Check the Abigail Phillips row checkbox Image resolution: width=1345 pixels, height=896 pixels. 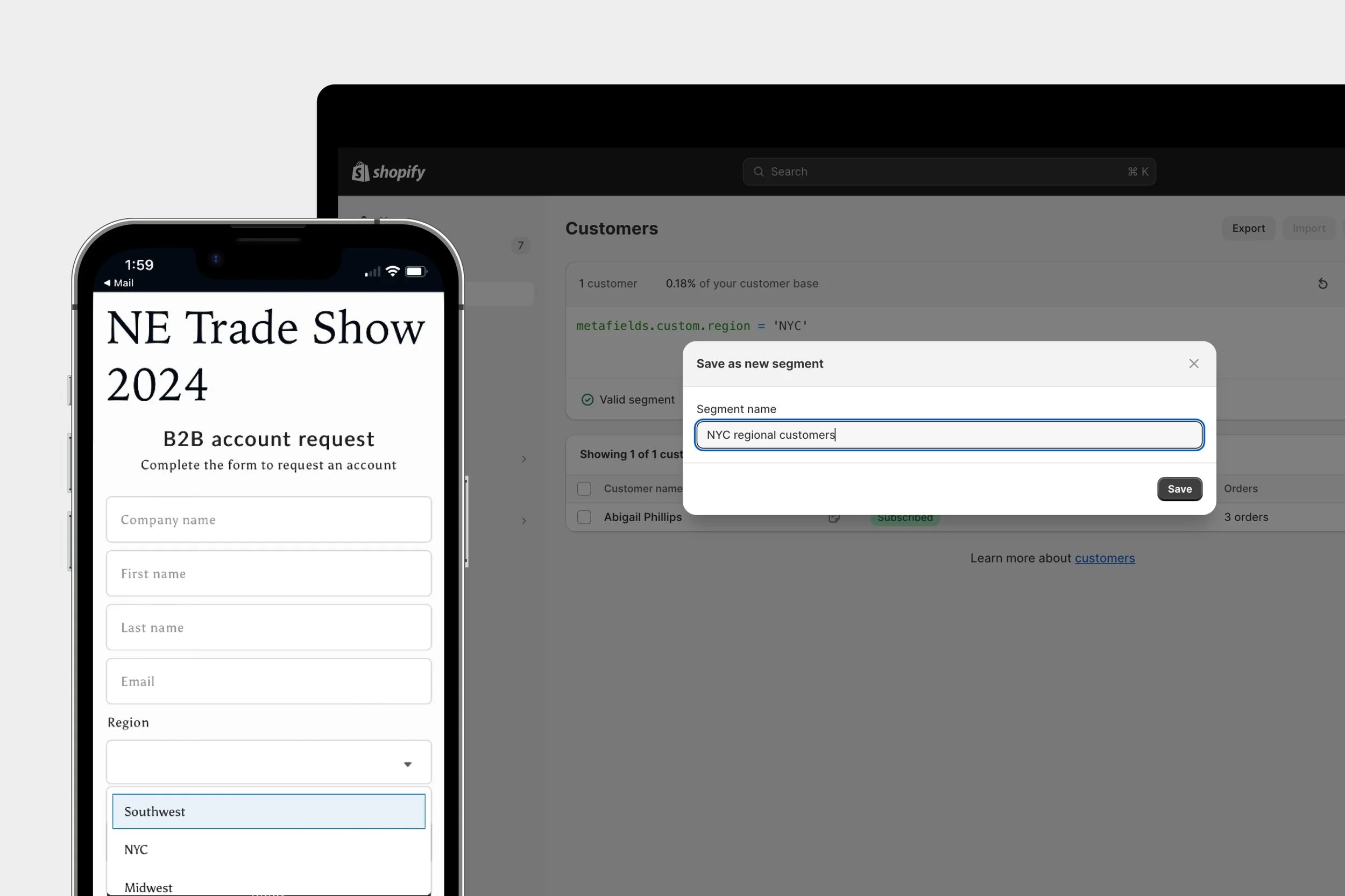tap(584, 517)
